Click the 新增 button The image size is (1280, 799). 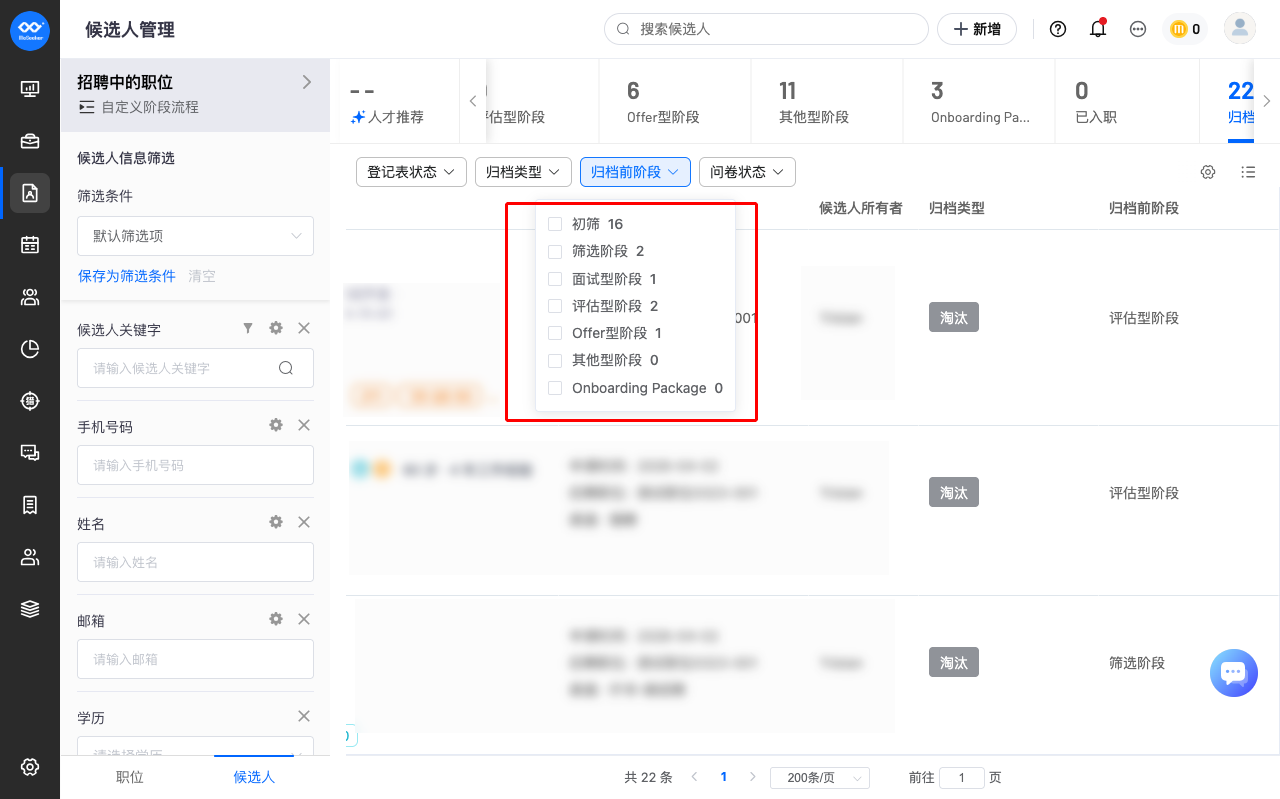click(x=977, y=29)
